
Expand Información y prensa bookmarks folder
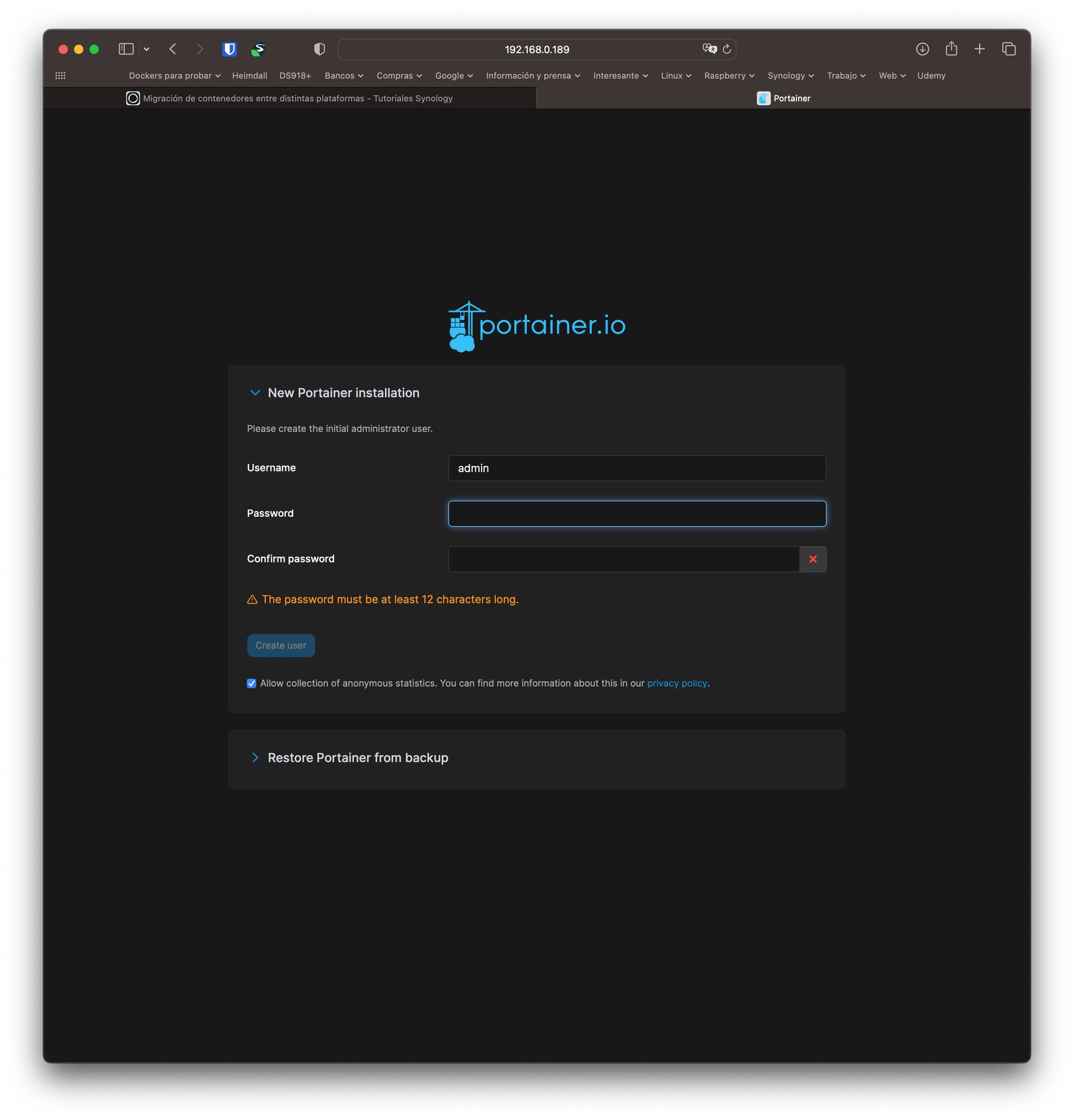tap(533, 75)
